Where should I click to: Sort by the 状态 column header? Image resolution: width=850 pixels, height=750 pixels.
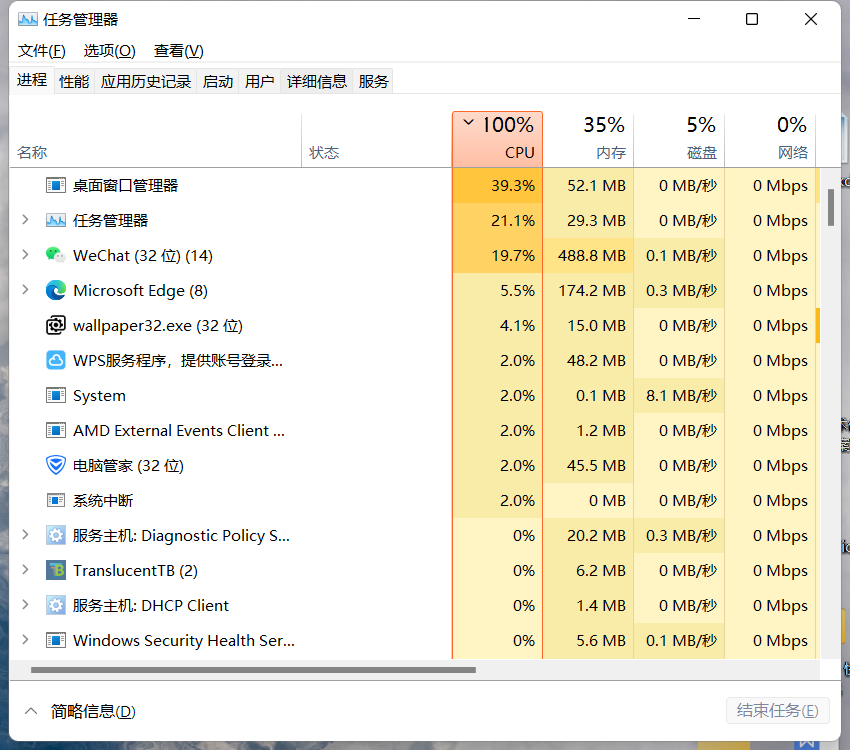click(377, 139)
